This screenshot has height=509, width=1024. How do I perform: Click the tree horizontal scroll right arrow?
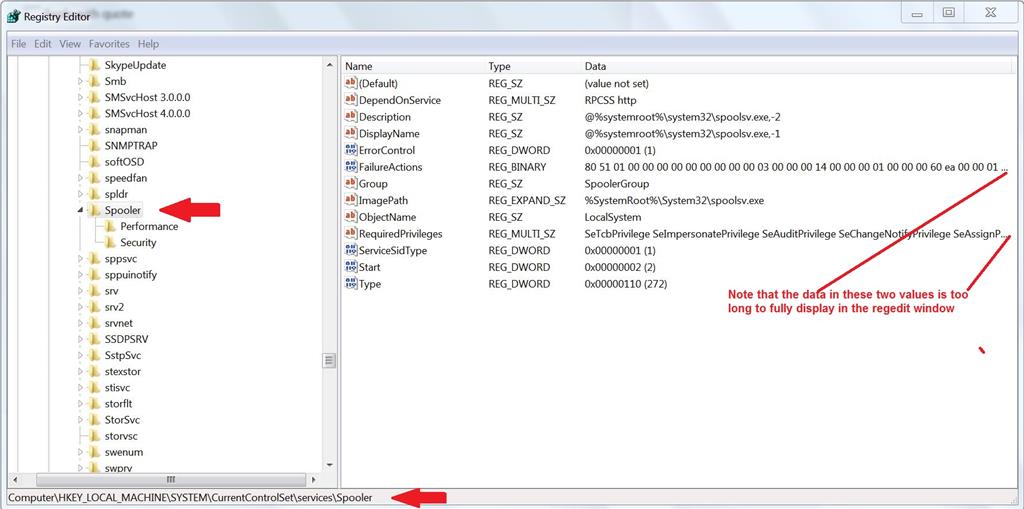click(x=314, y=480)
